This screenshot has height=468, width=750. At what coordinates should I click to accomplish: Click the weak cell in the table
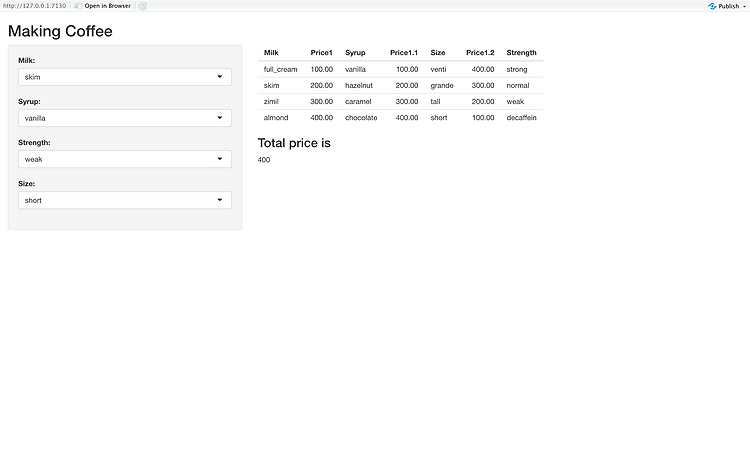(515, 101)
